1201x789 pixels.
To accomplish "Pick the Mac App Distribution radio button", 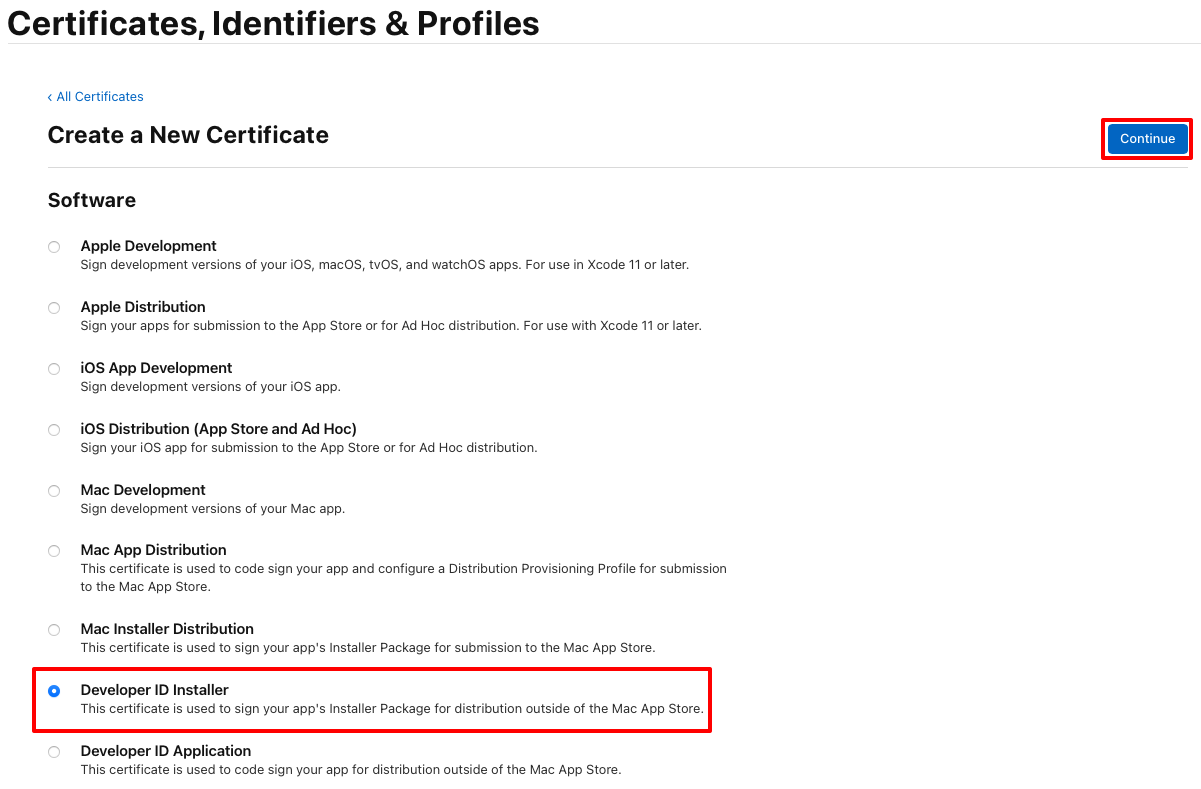I will point(54,551).
